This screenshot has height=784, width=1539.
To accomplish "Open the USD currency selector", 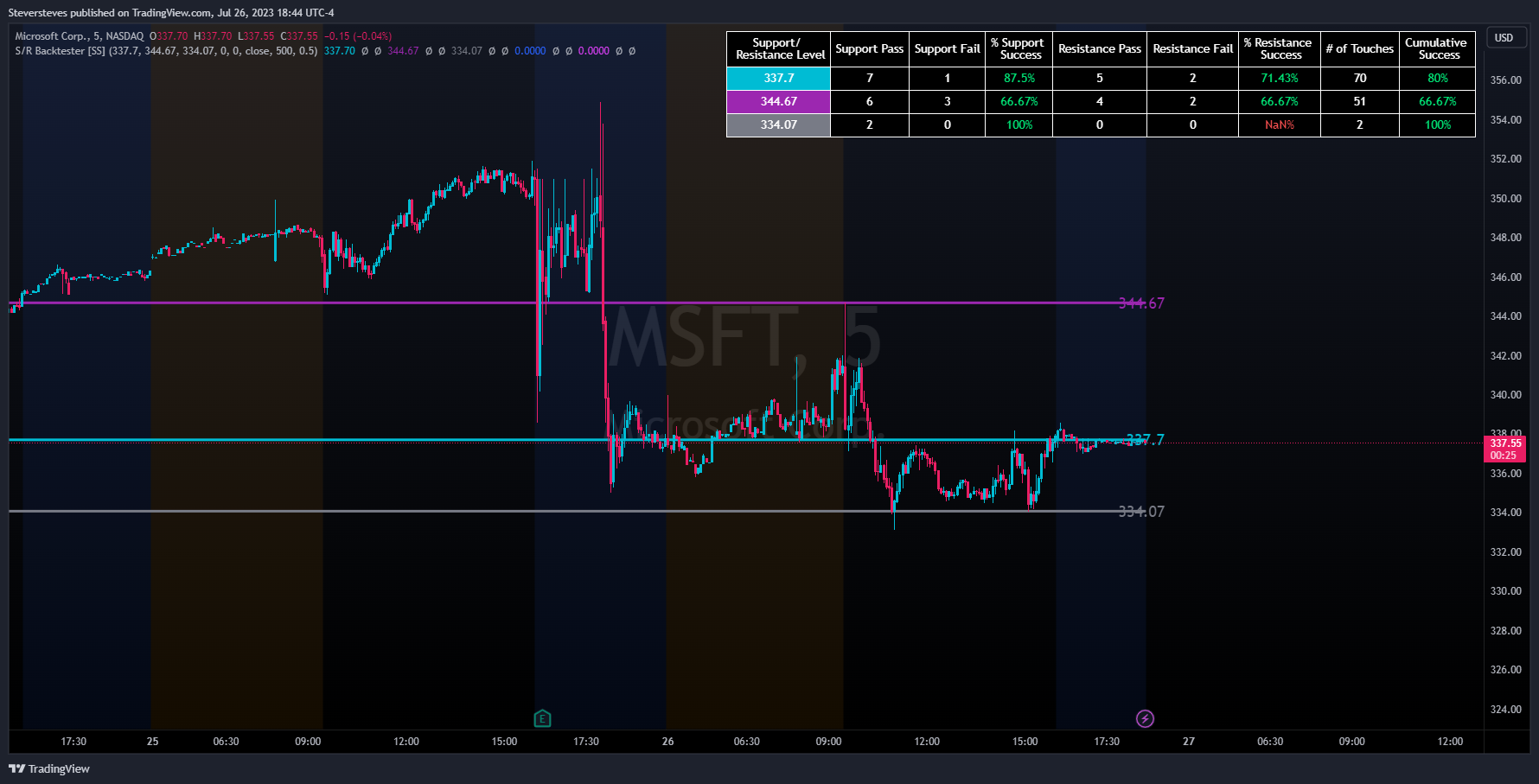I will pos(1506,38).
